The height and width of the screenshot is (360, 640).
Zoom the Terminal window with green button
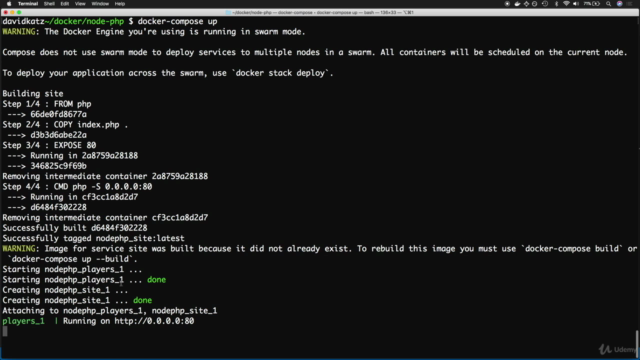click(x=19, y=13)
